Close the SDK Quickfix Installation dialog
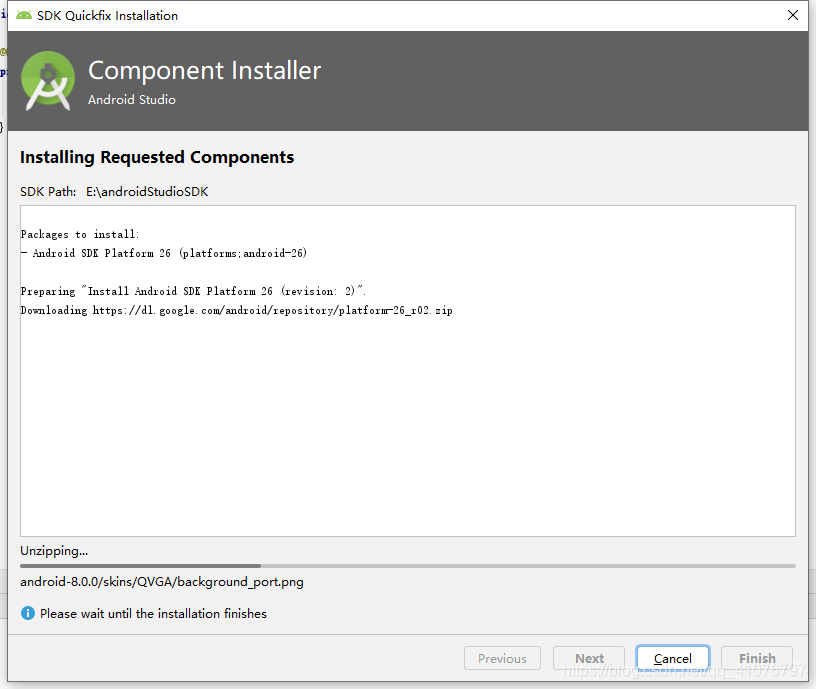This screenshot has height=689, width=816. click(x=793, y=15)
